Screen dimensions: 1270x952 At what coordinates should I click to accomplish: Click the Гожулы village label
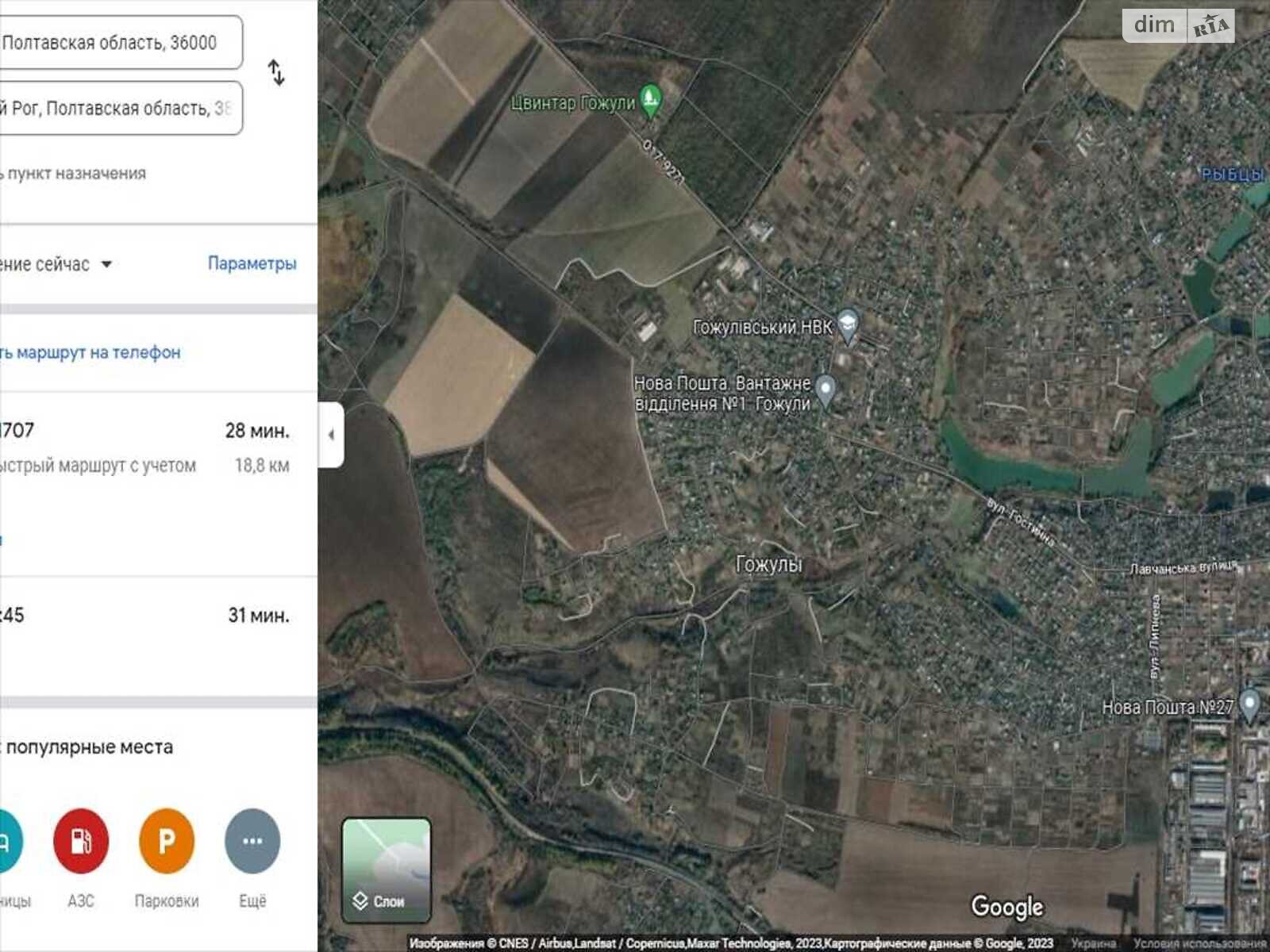coord(769,564)
